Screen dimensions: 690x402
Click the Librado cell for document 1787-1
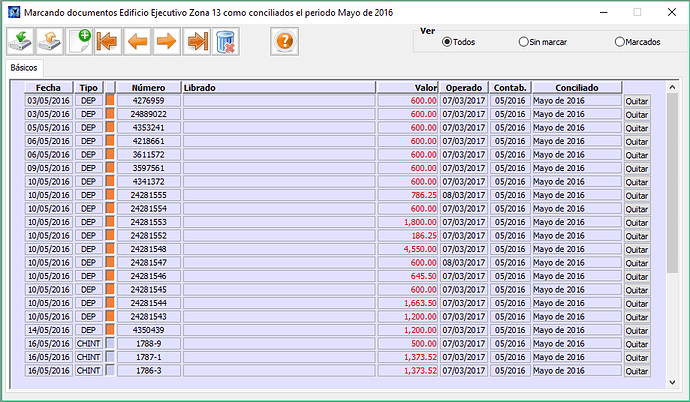click(278, 357)
